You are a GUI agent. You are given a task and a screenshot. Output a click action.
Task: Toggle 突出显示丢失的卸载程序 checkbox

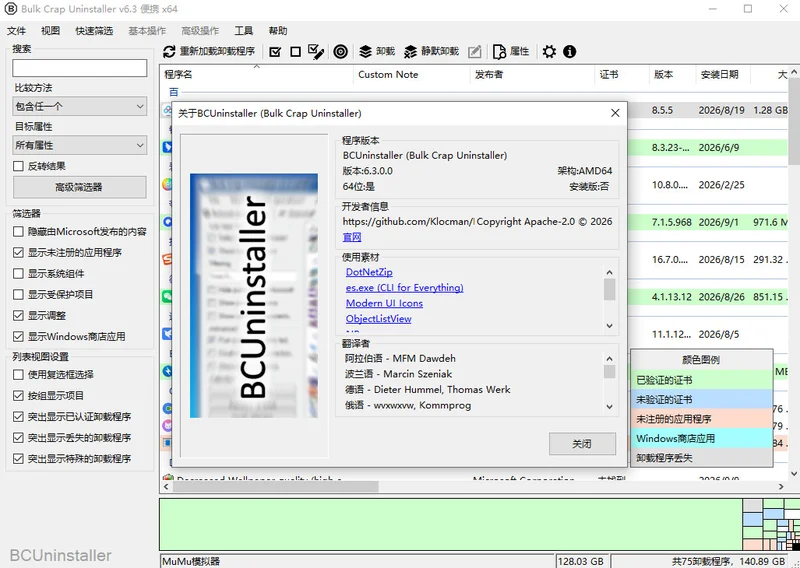tap(18, 437)
